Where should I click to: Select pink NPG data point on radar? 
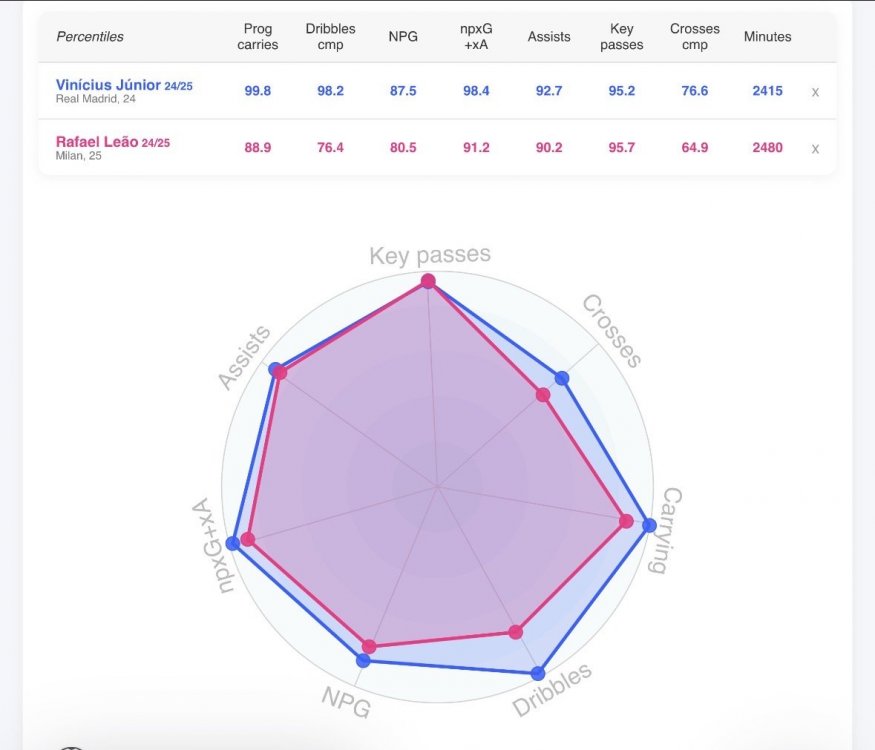click(x=369, y=647)
